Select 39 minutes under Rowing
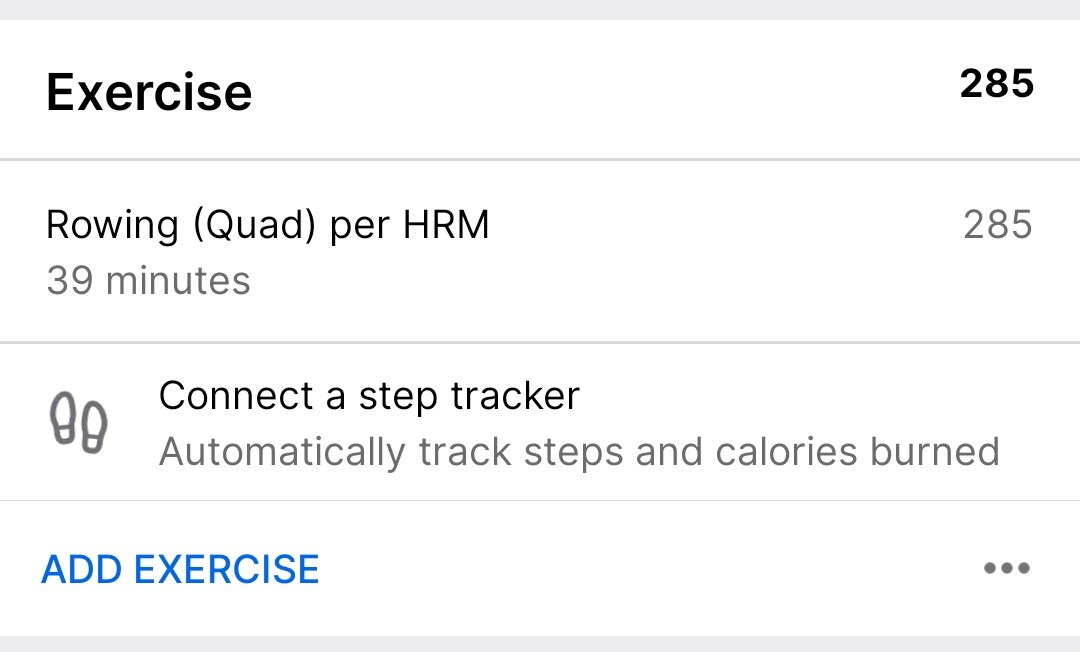The height and width of the screenshot is (652, 1080). click(x=148, y=281)
